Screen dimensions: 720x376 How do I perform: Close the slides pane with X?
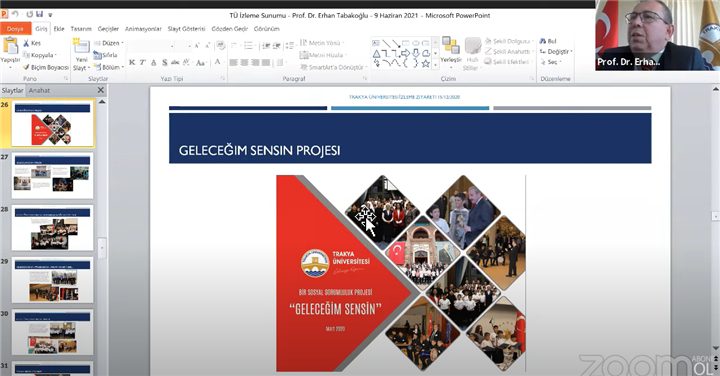tap(101, 90)
